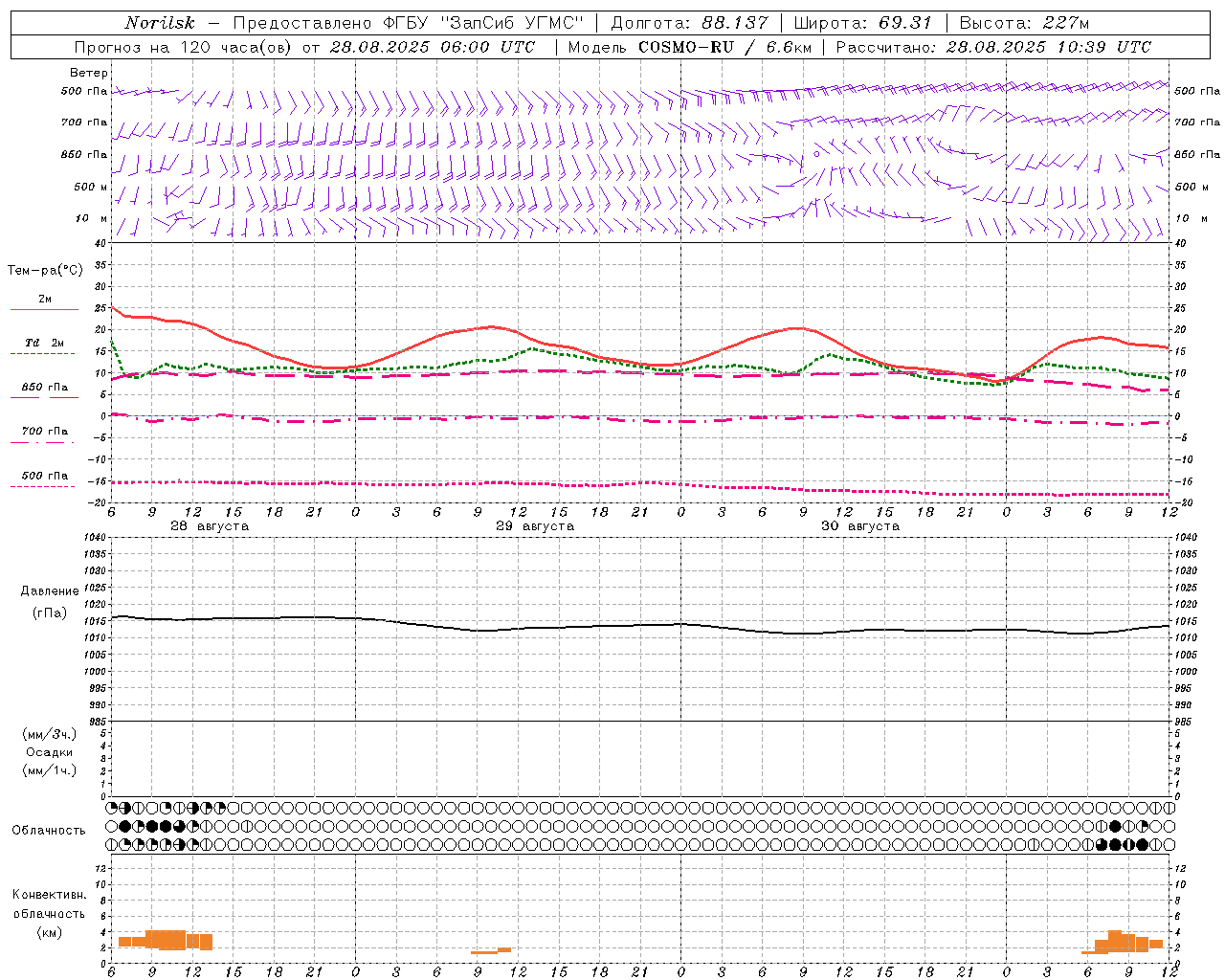Click the Осадки precipitation label
The height and width of the screenshot is (980, 1225).
point(50,752)
